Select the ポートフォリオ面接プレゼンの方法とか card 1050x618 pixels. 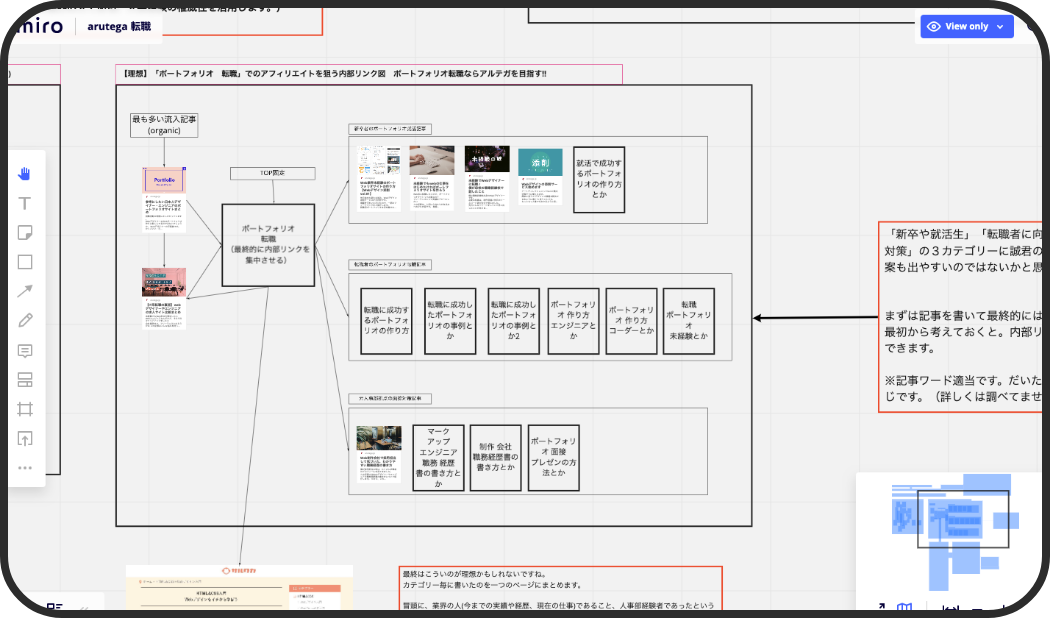[x=554, y=457]
